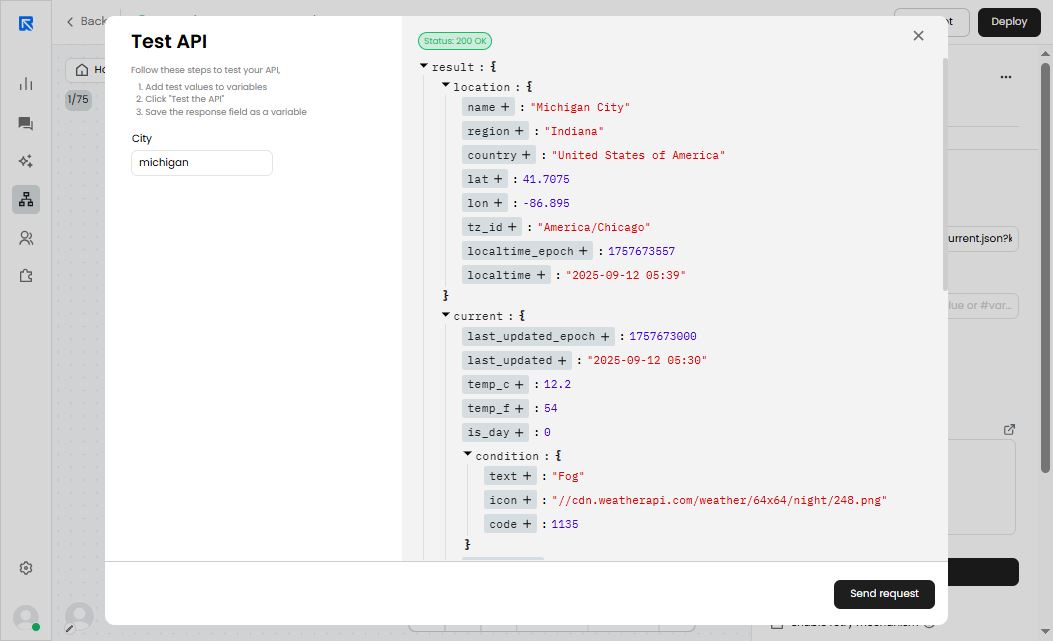This screenshot has width=1053, height=641.
Task: Open the AI sparkles sidebar icon
Action: pos(26,161)
